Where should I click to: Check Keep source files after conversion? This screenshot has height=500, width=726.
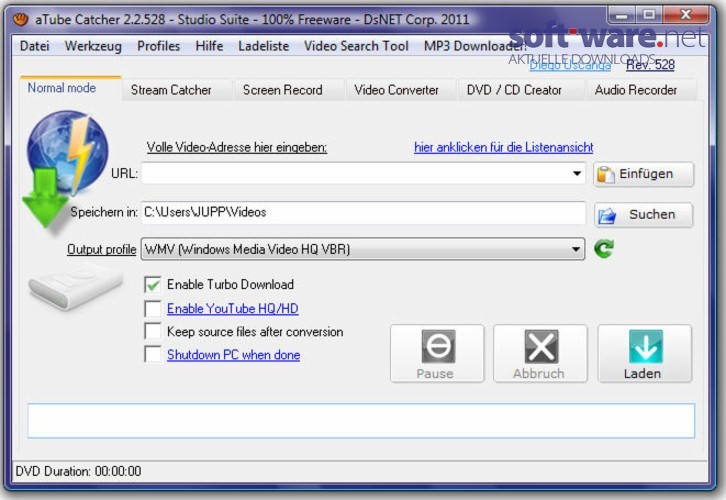pos(153,331)
